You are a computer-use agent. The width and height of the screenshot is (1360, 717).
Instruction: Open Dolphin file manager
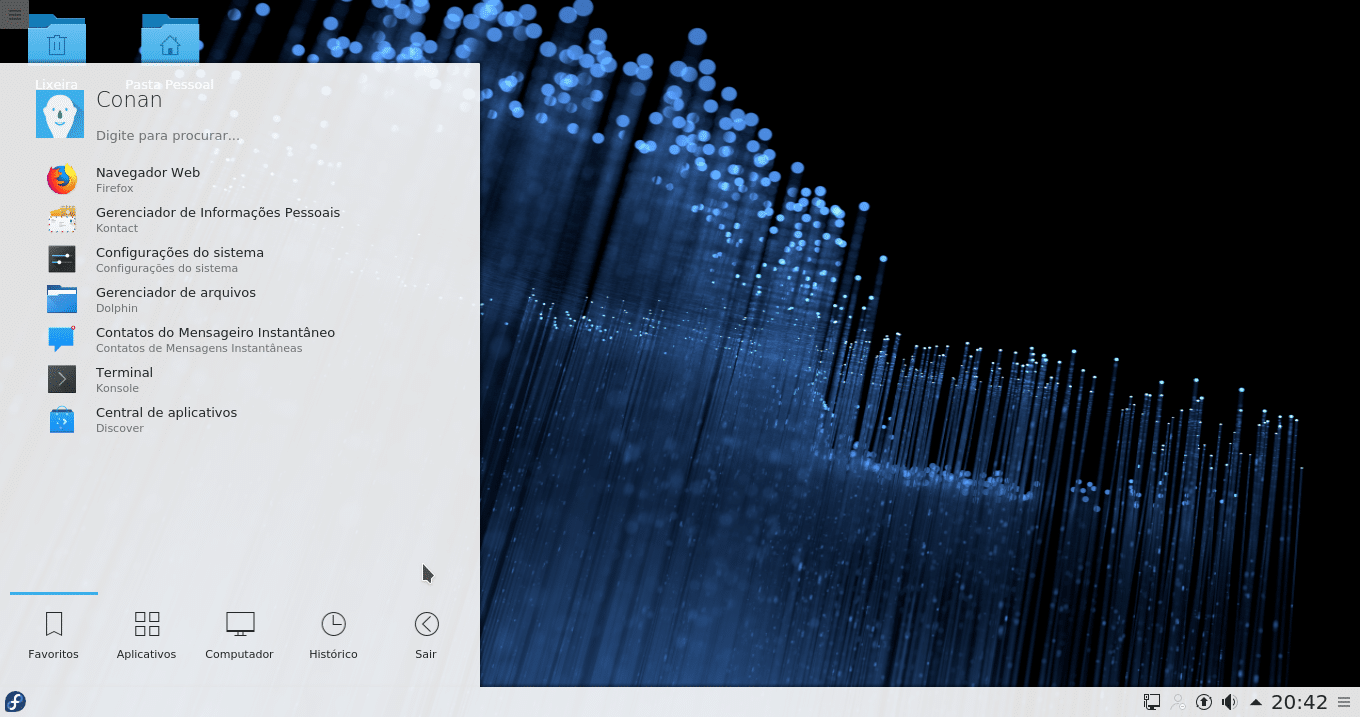point(240,300)
